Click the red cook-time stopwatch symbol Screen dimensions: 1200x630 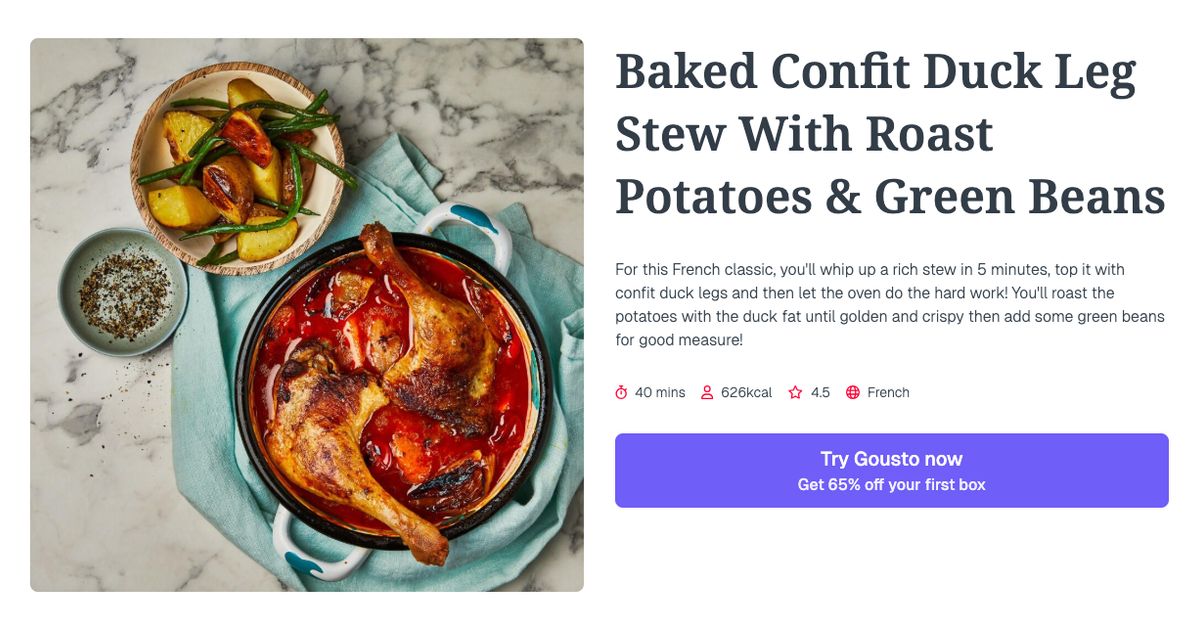622,392
